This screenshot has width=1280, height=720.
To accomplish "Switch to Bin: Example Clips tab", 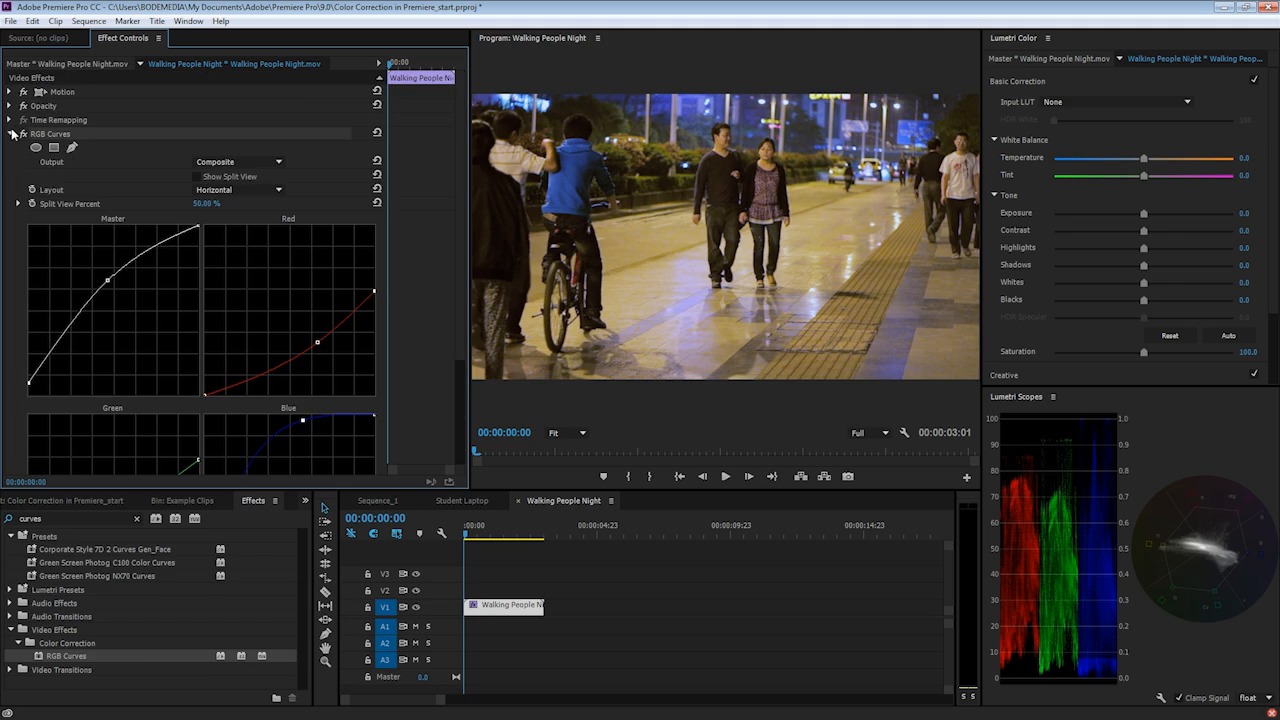I will coord(182,501).
